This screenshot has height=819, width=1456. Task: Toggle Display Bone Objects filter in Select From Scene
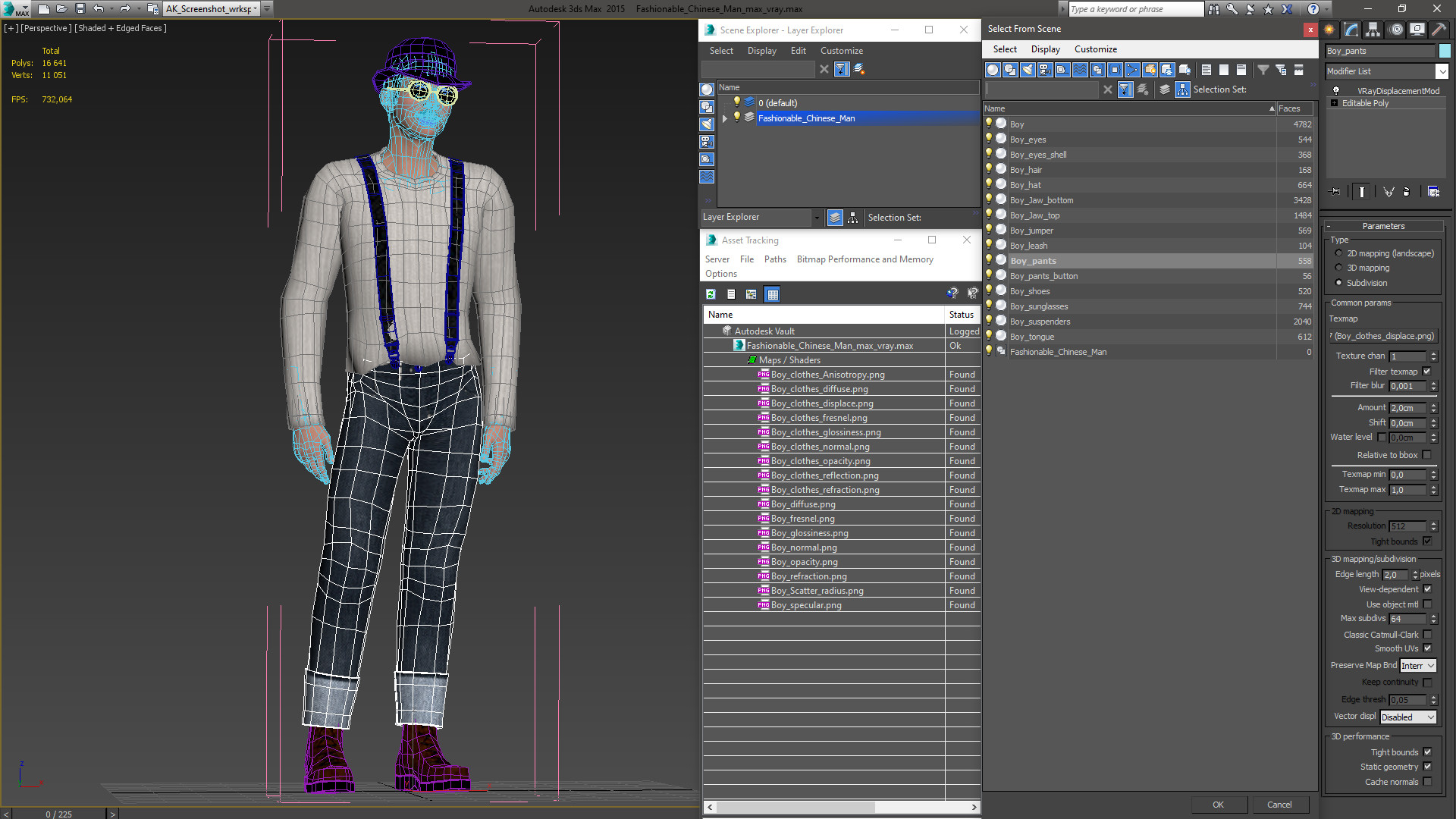pyautogui.click(x=1132, y=70)
